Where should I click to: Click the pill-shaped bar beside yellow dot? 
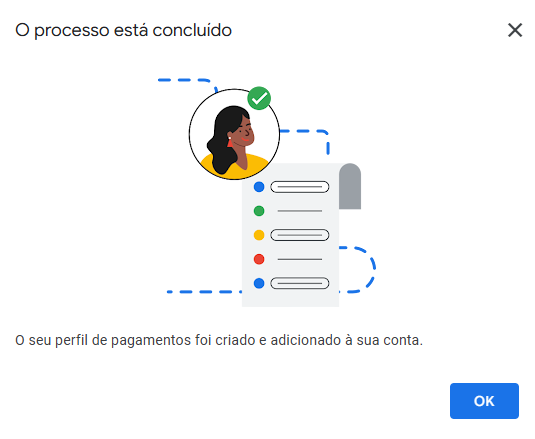[300, 235]
